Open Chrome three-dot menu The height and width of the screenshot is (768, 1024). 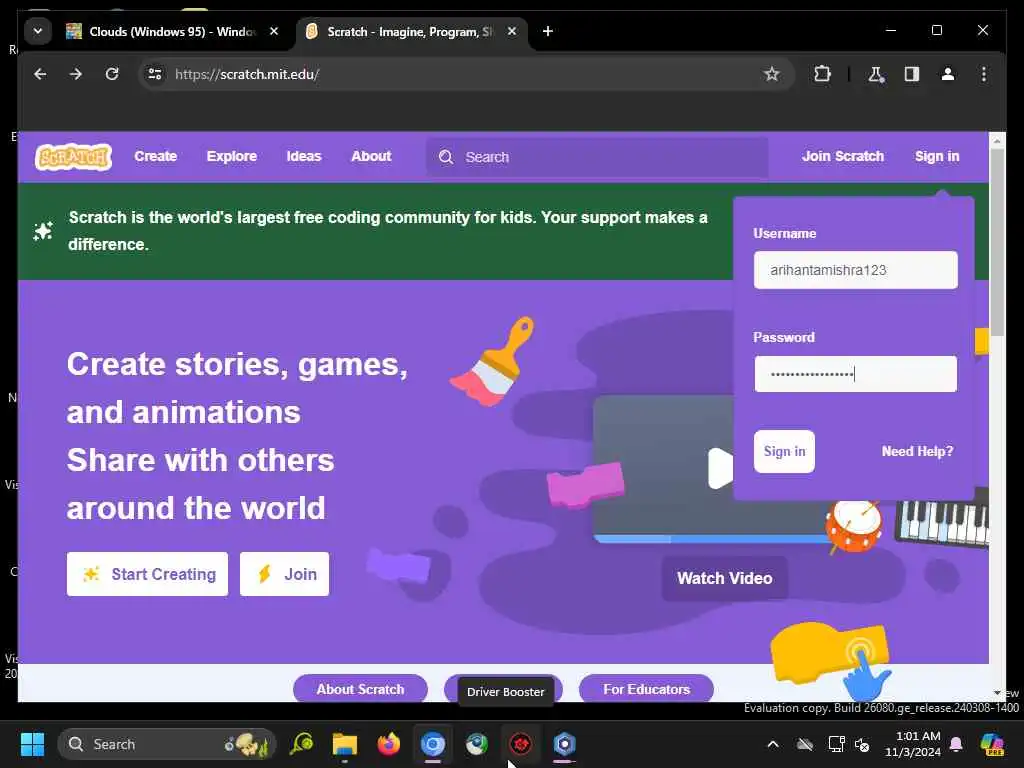click(984, 74)
